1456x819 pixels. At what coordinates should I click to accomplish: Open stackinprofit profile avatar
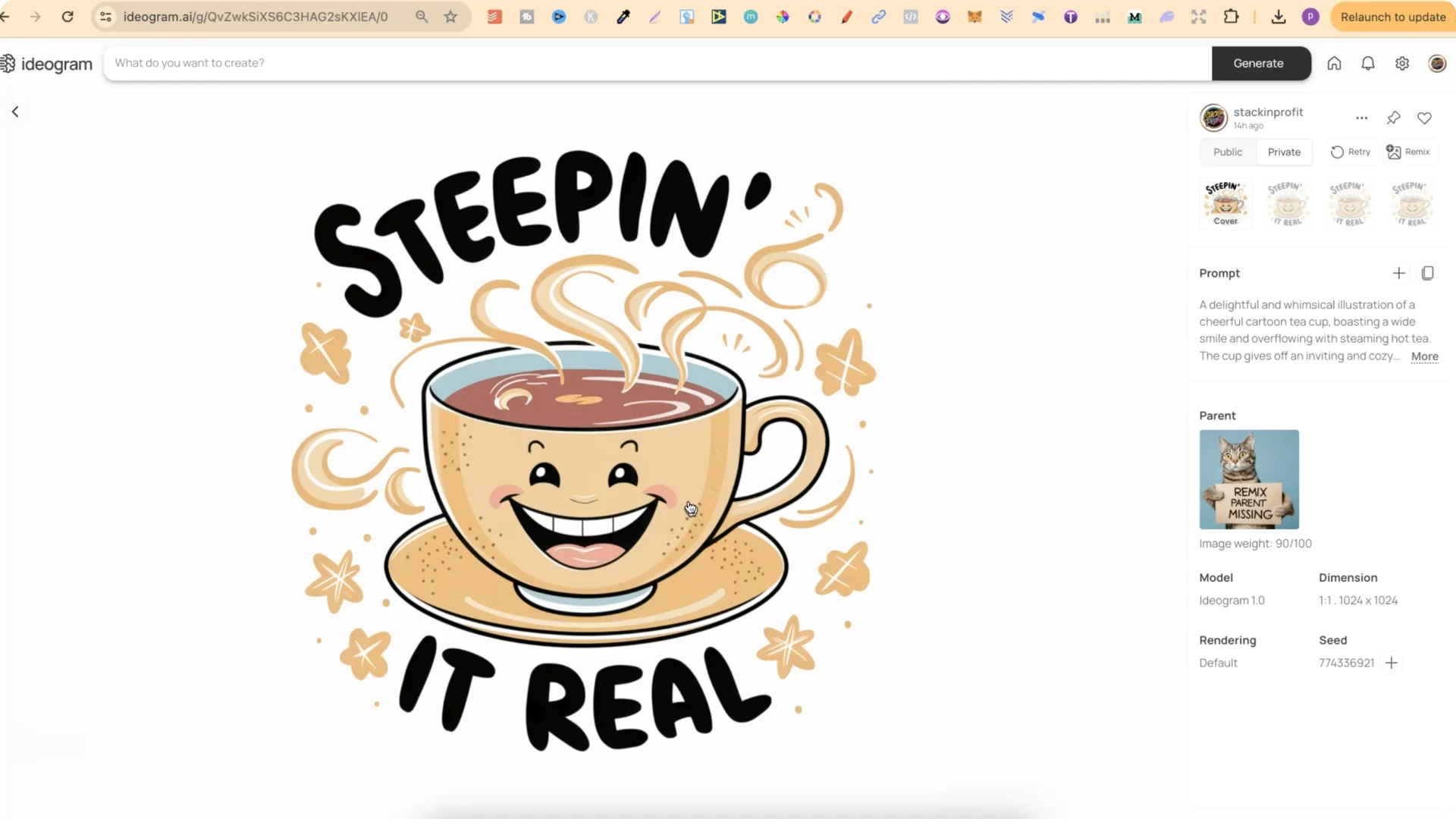(x=1213, y=118)
